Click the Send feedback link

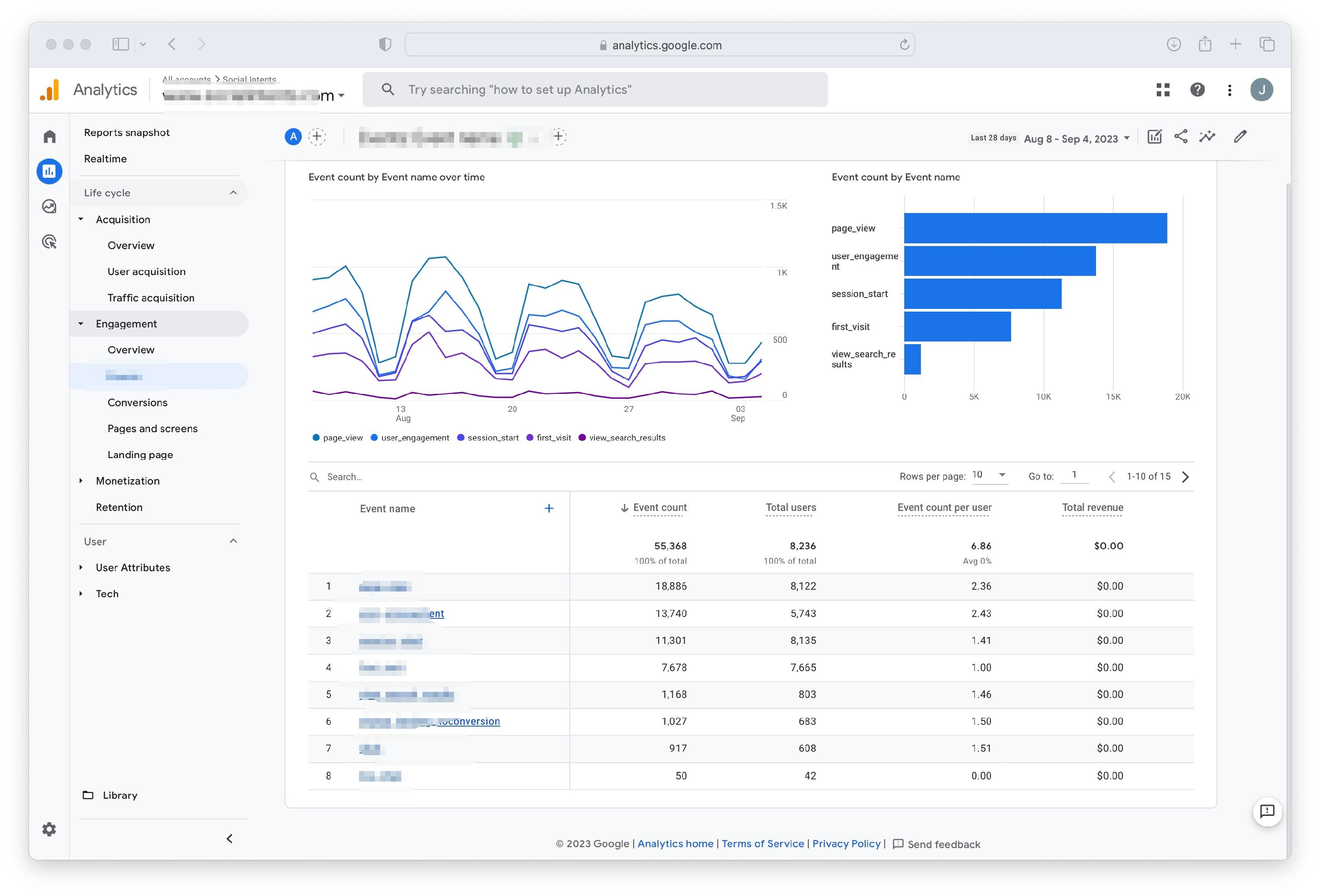point(943,845)
